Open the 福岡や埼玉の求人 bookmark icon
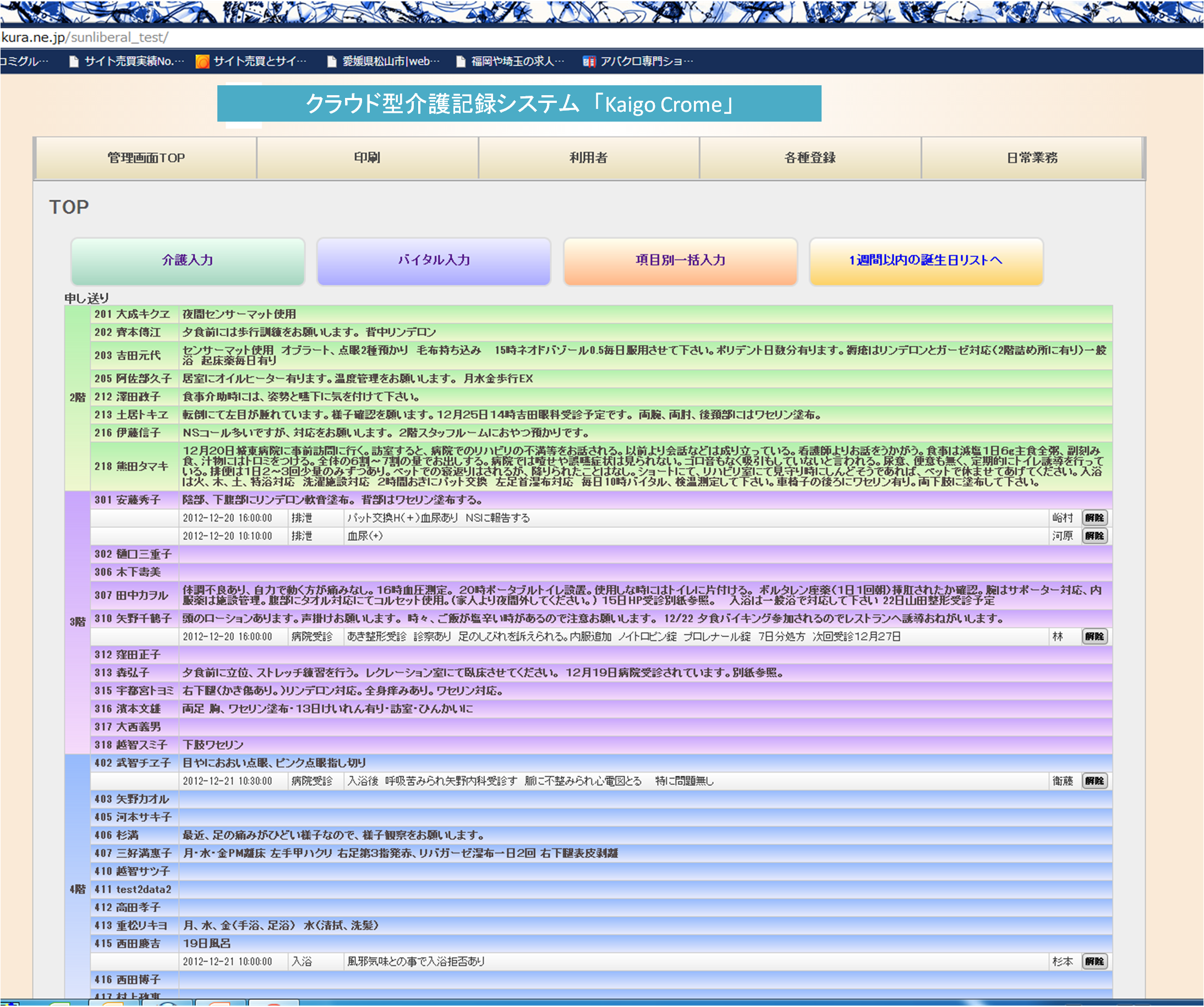Image resolution: width=1204 pixels, height=1007 pixels. [459, 62]
